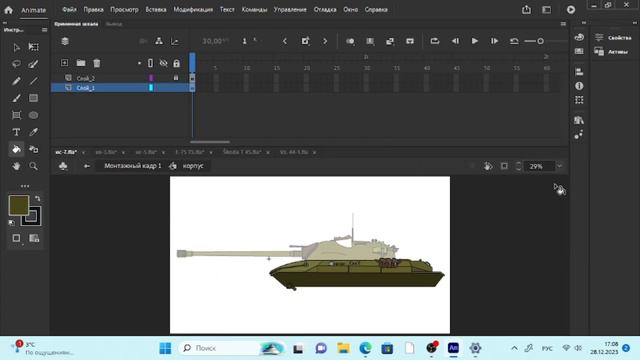Pick the olive fill color swatch
Image resolution: width=640 pixels, height=360 pixels.
[x=19, y=205]
